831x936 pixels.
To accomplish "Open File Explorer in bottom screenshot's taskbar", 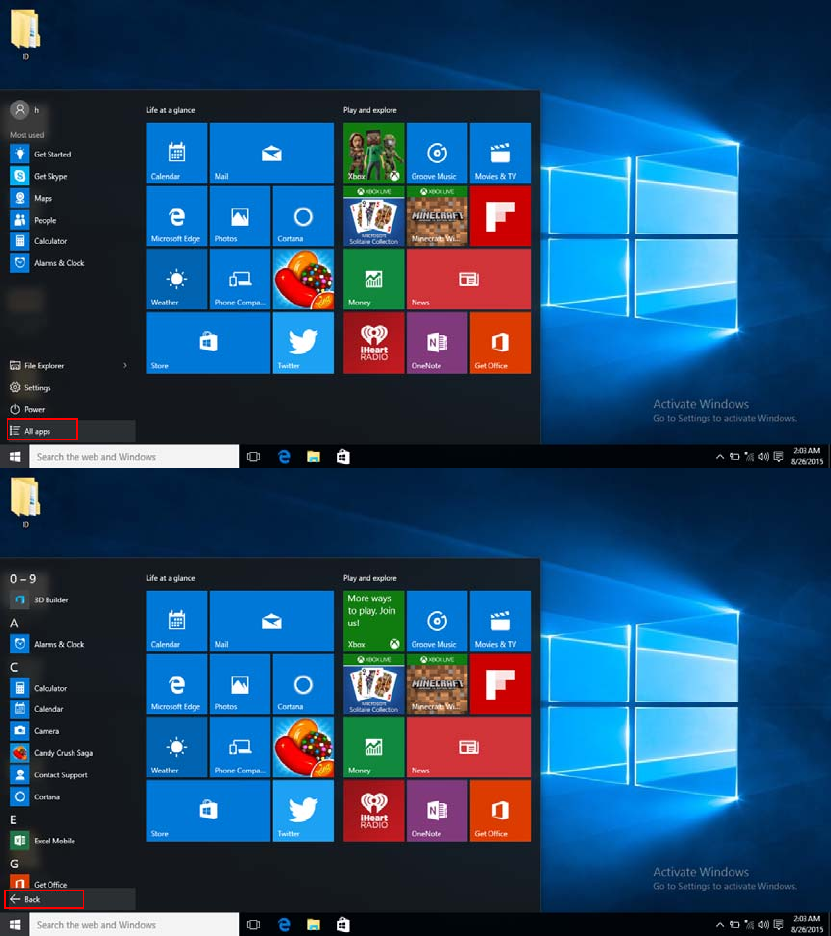I will (313, 925).
